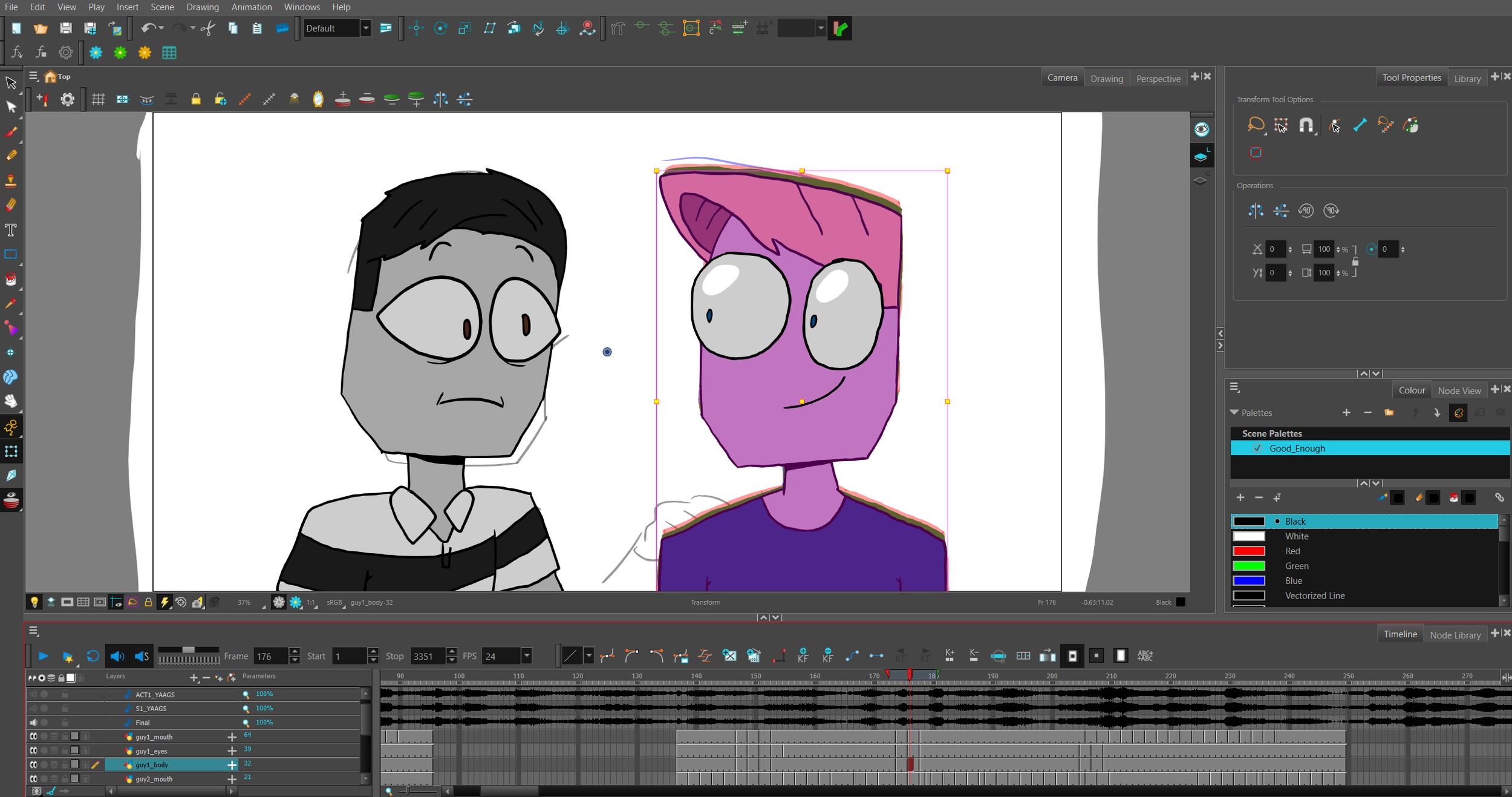Click the Flip horizontal operation icon
1512x797 pixels.
pyautogui.click(x=1256, y=211)
